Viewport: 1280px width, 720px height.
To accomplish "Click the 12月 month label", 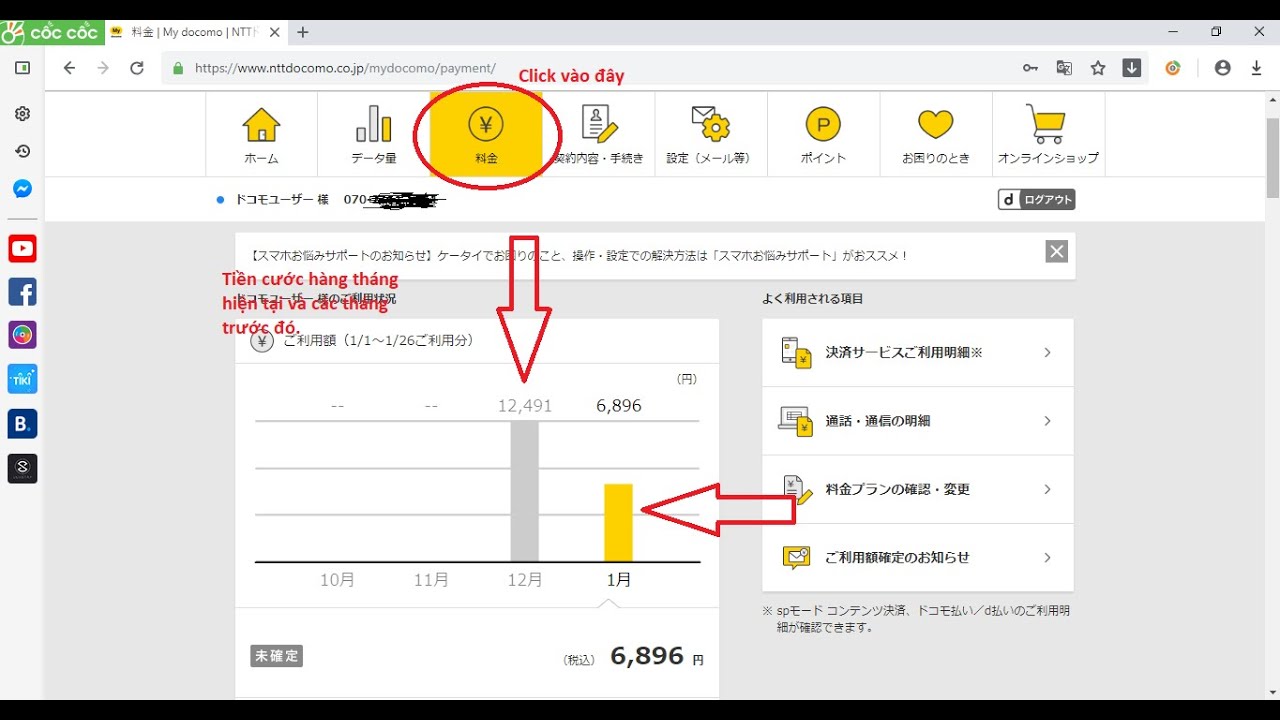I will point(525,579).
